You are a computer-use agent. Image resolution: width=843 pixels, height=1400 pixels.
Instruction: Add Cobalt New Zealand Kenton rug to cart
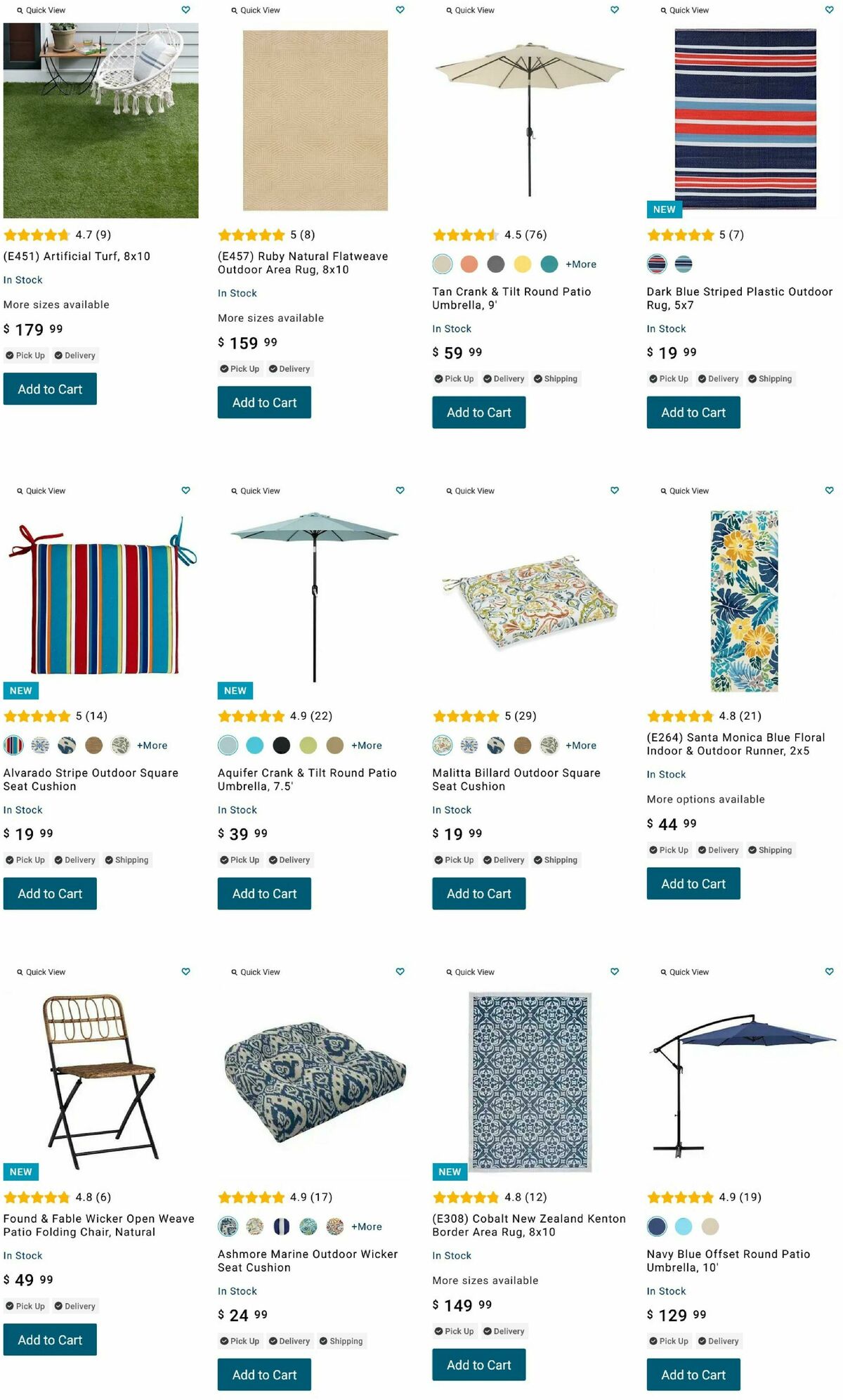(x=478, y=1365)
